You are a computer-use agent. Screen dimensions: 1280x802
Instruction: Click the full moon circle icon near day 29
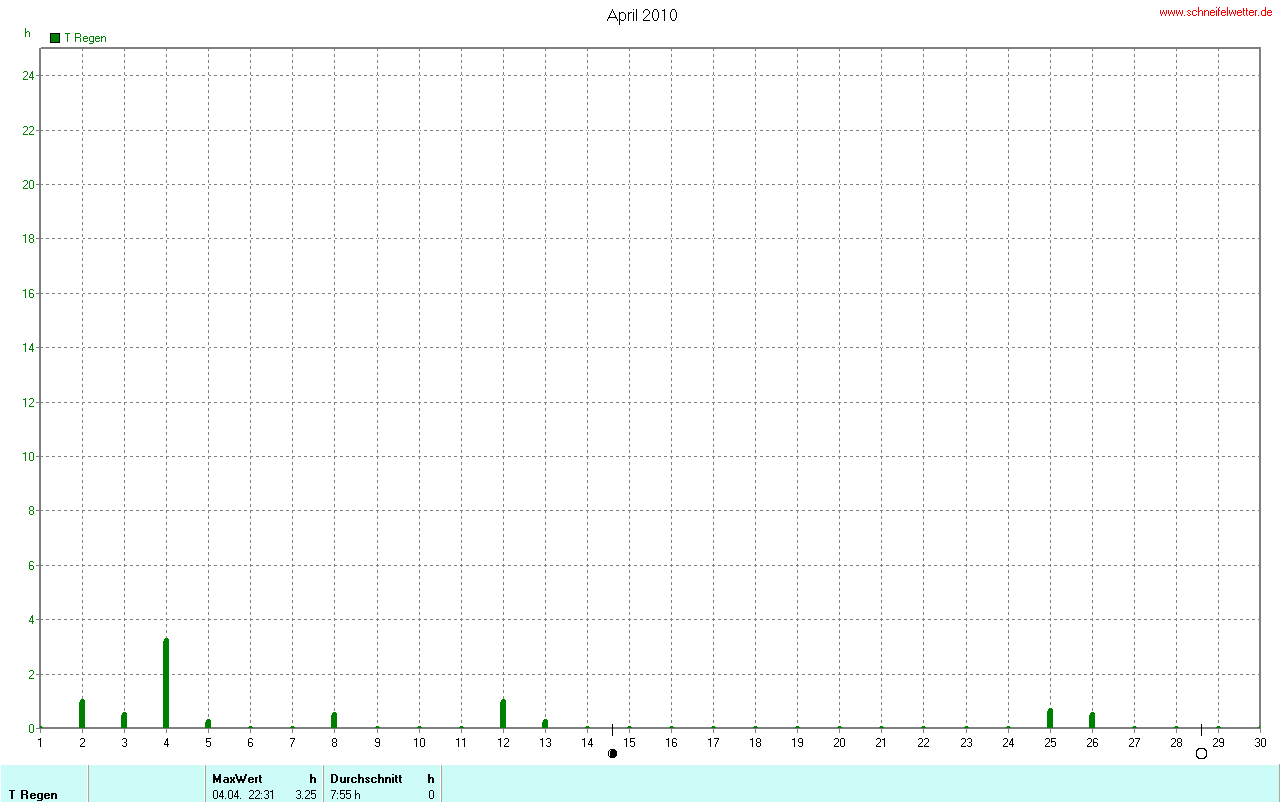coord(1201,753)
